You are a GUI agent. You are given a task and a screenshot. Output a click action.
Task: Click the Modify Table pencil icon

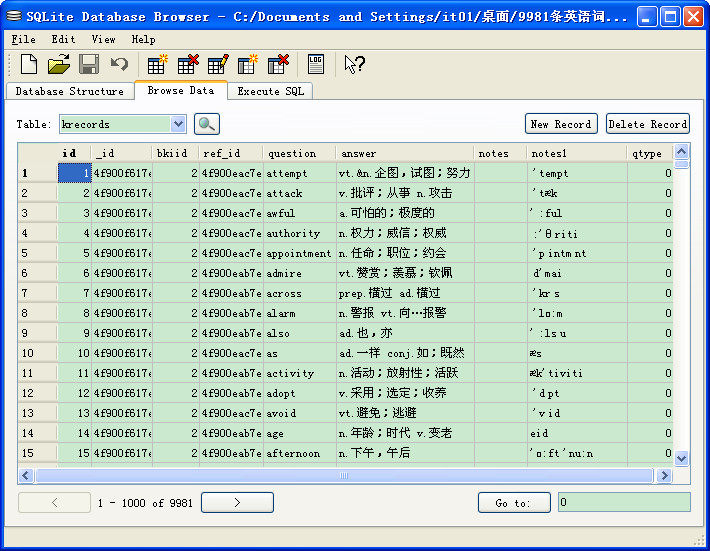(x=218, y=64)
